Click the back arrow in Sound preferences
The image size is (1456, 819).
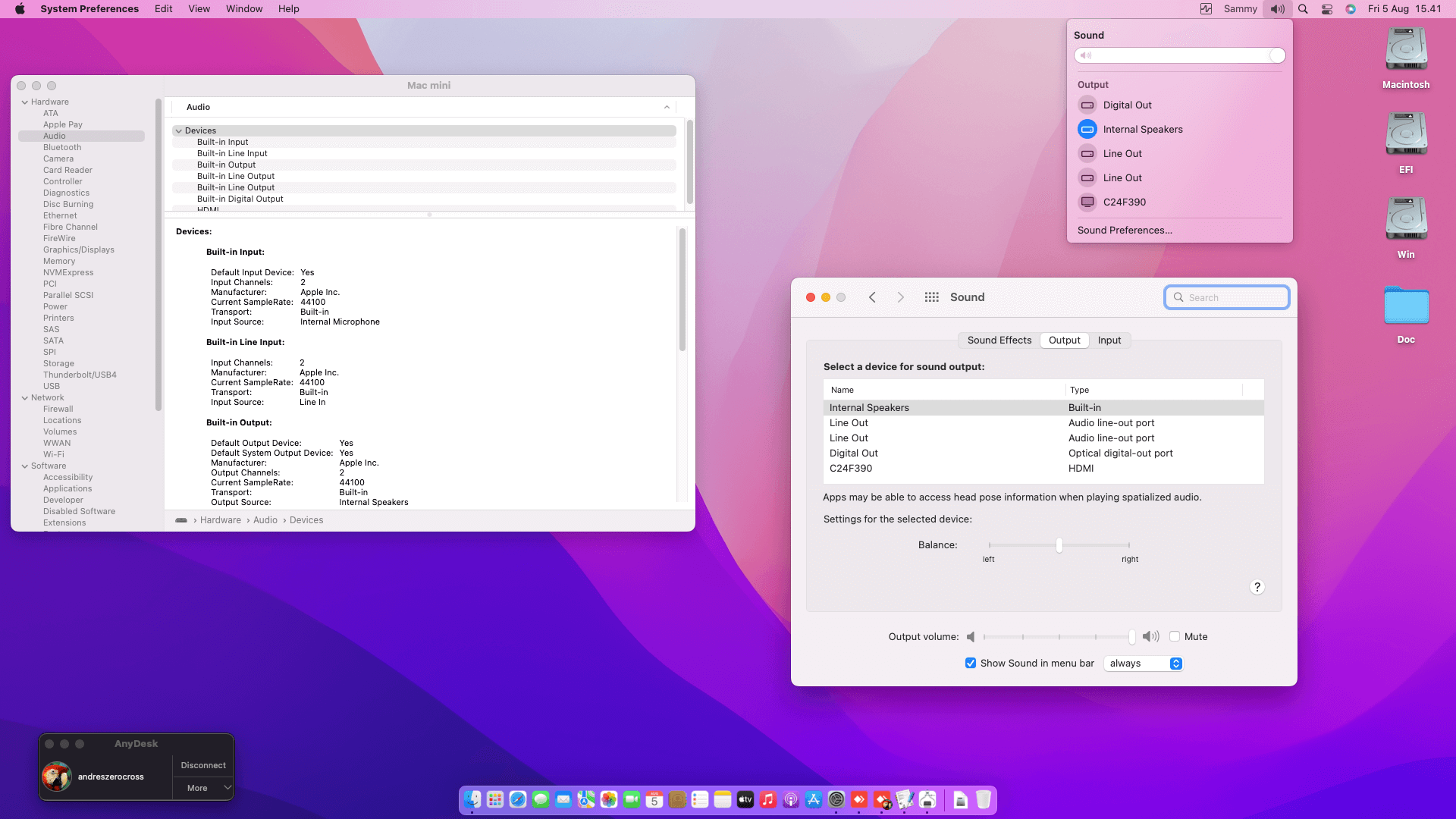pos(872,297)
